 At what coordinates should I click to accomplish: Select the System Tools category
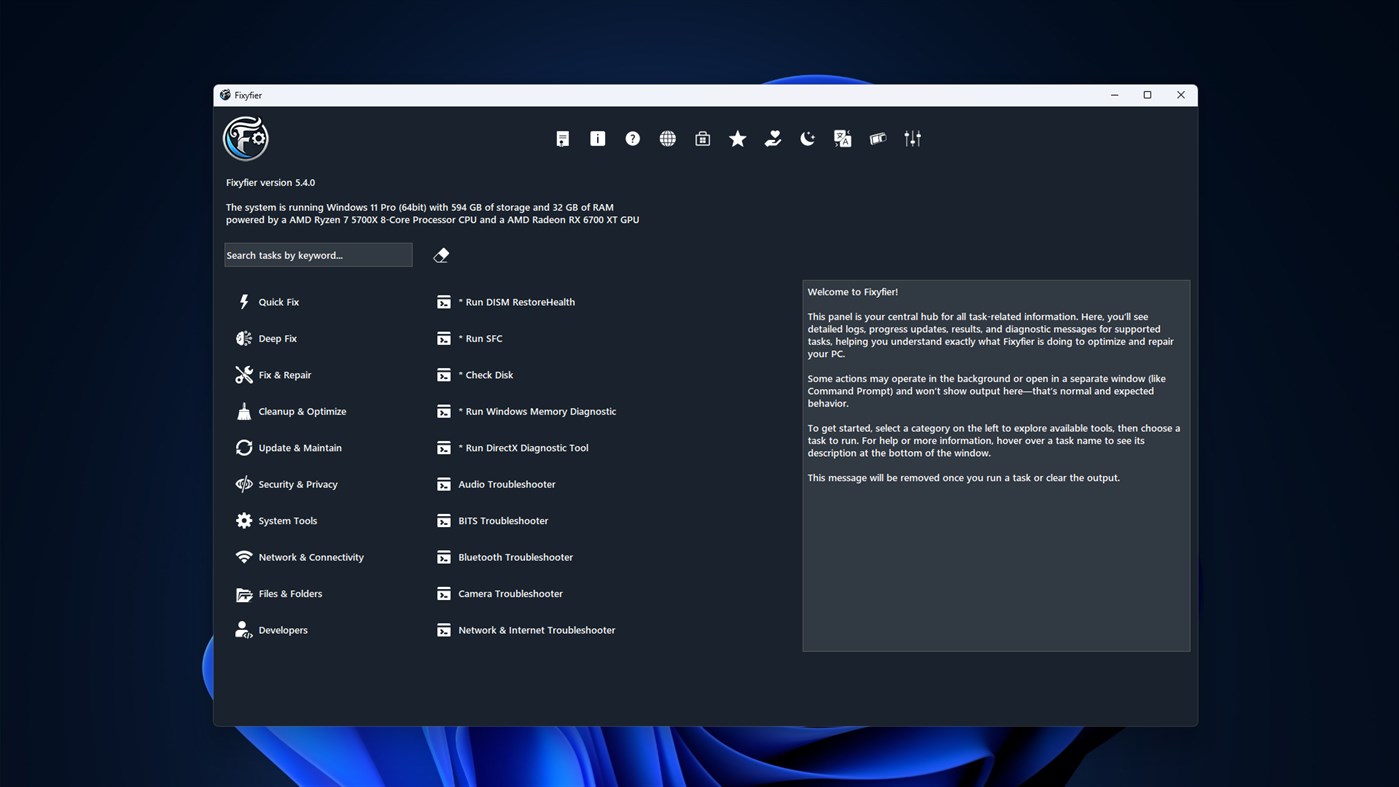coord(276,521)
